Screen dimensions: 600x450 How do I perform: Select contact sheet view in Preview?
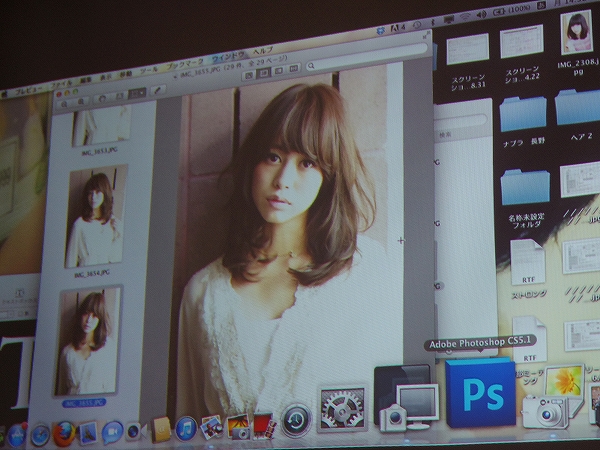(x=294, y=68)
